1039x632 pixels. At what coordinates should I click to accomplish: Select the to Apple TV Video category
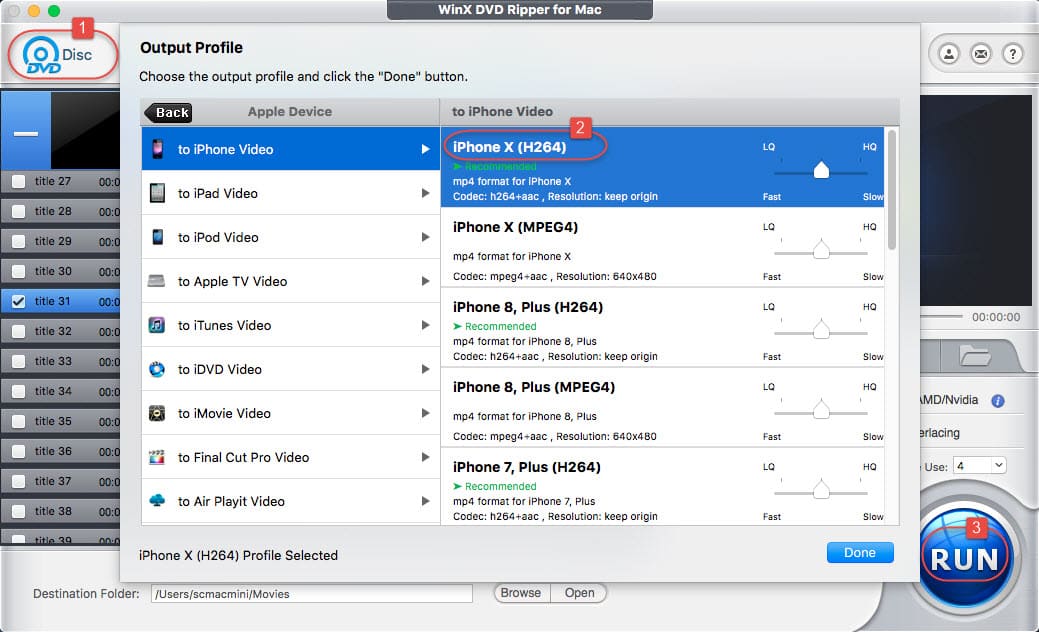pyautogui.click(x=291, y=281)
